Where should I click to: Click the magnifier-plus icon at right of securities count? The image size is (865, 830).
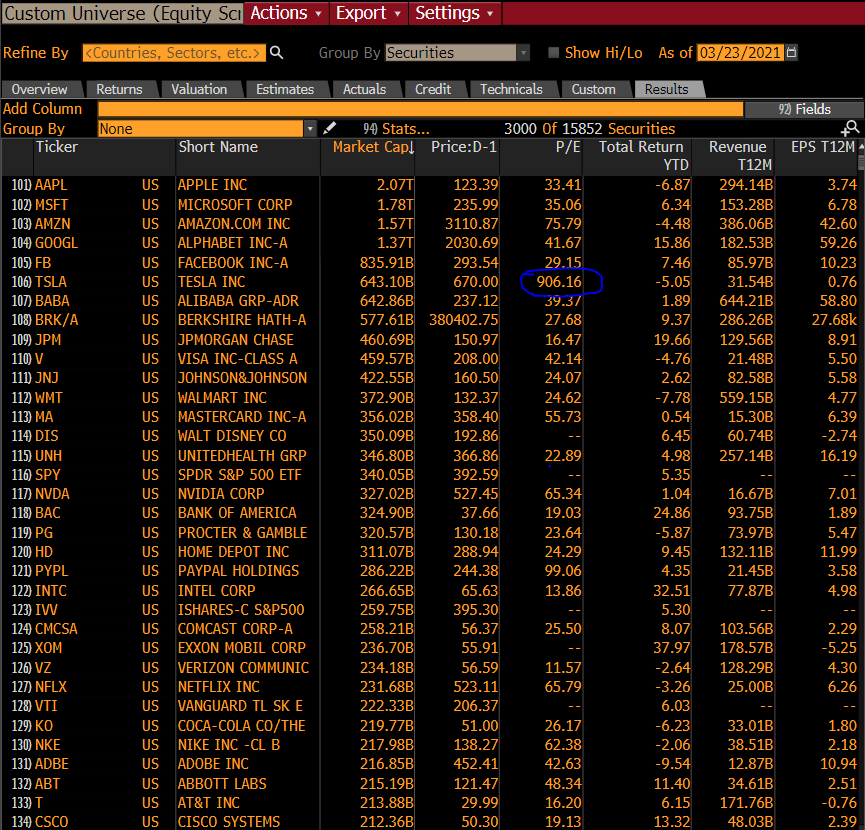pyautogui.click(x=850, y=128)
